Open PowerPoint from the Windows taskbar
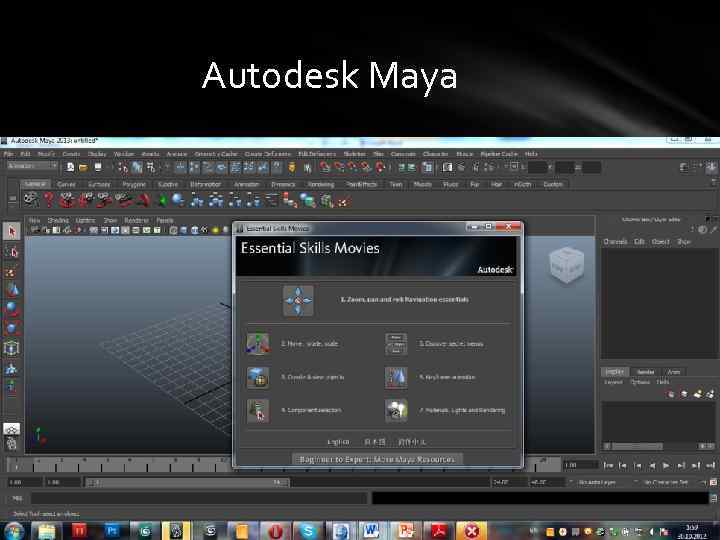This screenshot has width=720, height=540. click(405, 531)
